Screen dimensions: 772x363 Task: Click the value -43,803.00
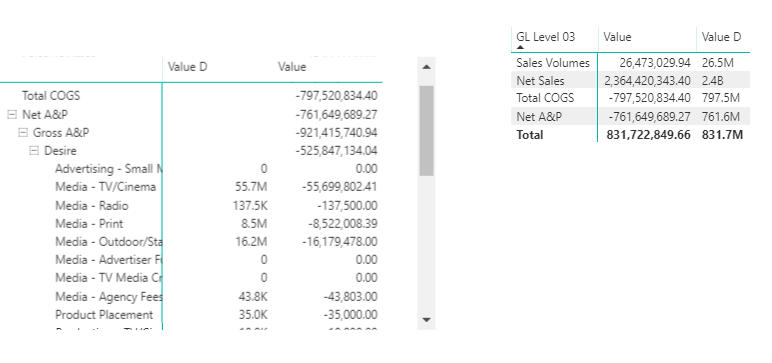coord(351,297)
